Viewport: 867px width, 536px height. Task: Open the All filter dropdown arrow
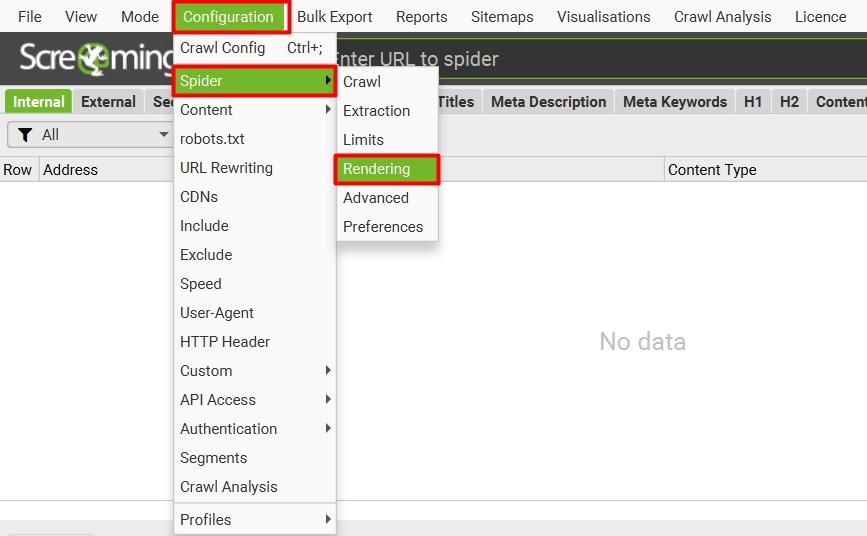pyautogui.click(x=163, y=135)
